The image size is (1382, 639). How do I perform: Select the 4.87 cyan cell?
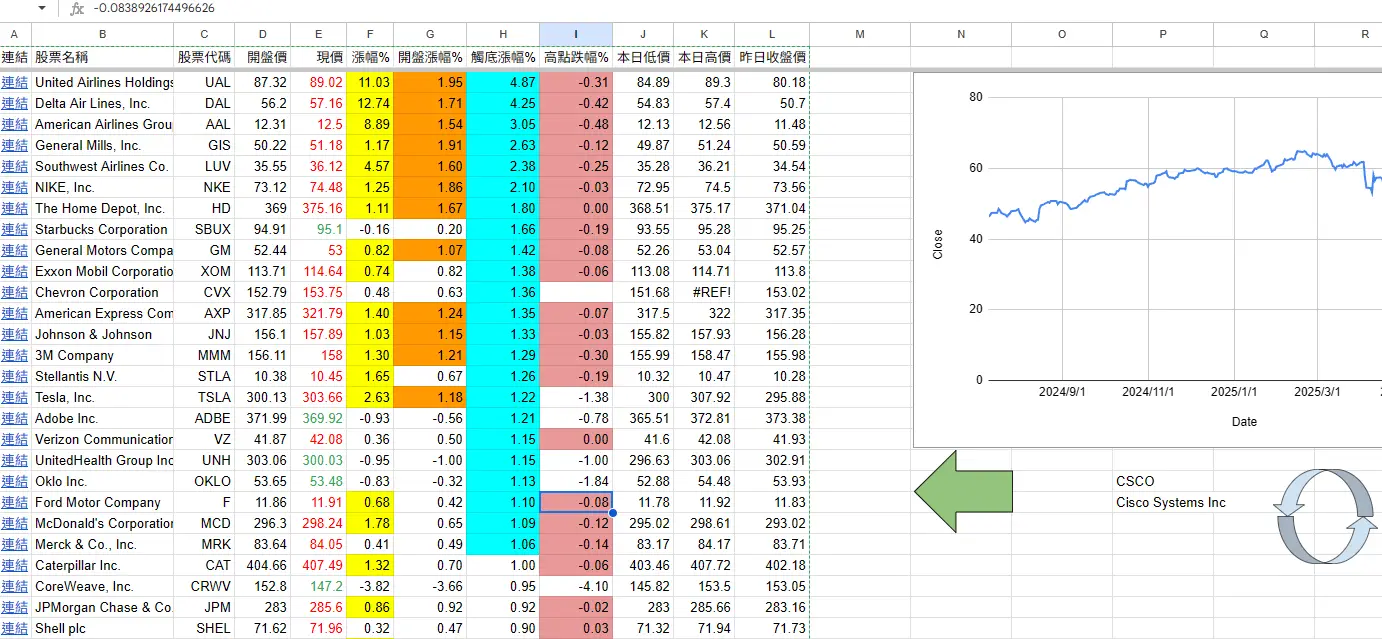pyautogui.click(x=503, y=82)
